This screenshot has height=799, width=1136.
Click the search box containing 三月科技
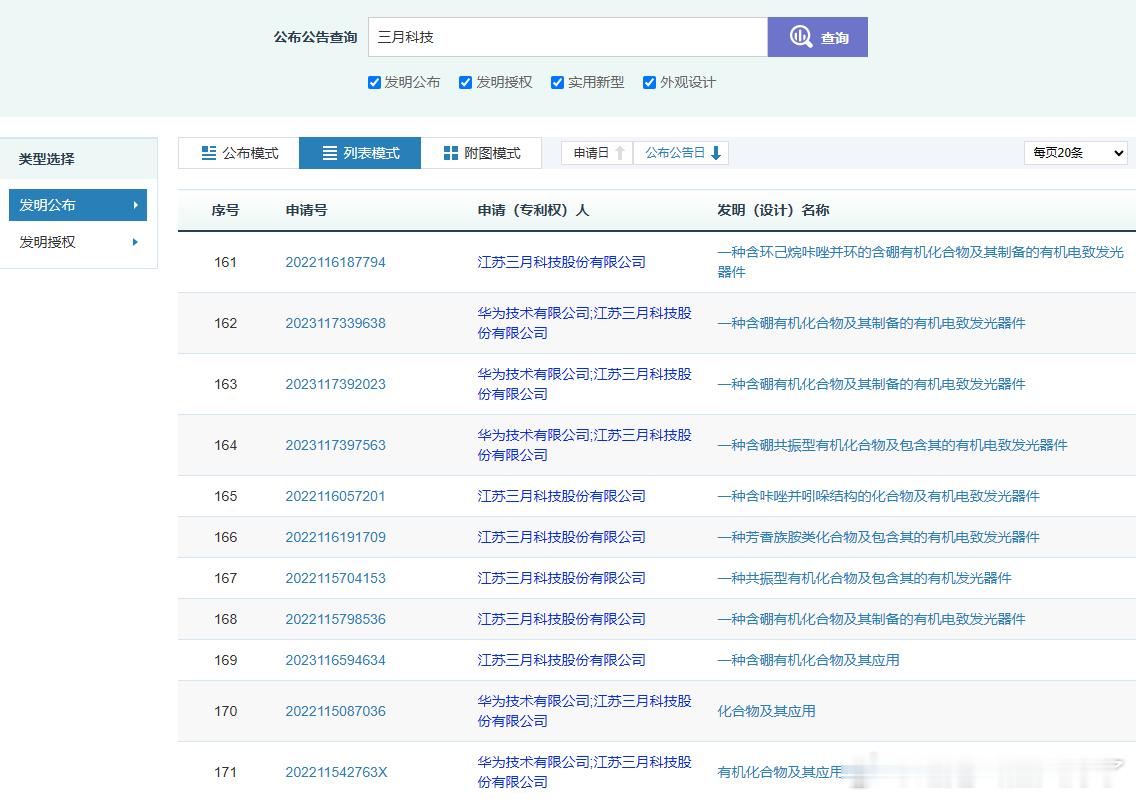(568, 37)
